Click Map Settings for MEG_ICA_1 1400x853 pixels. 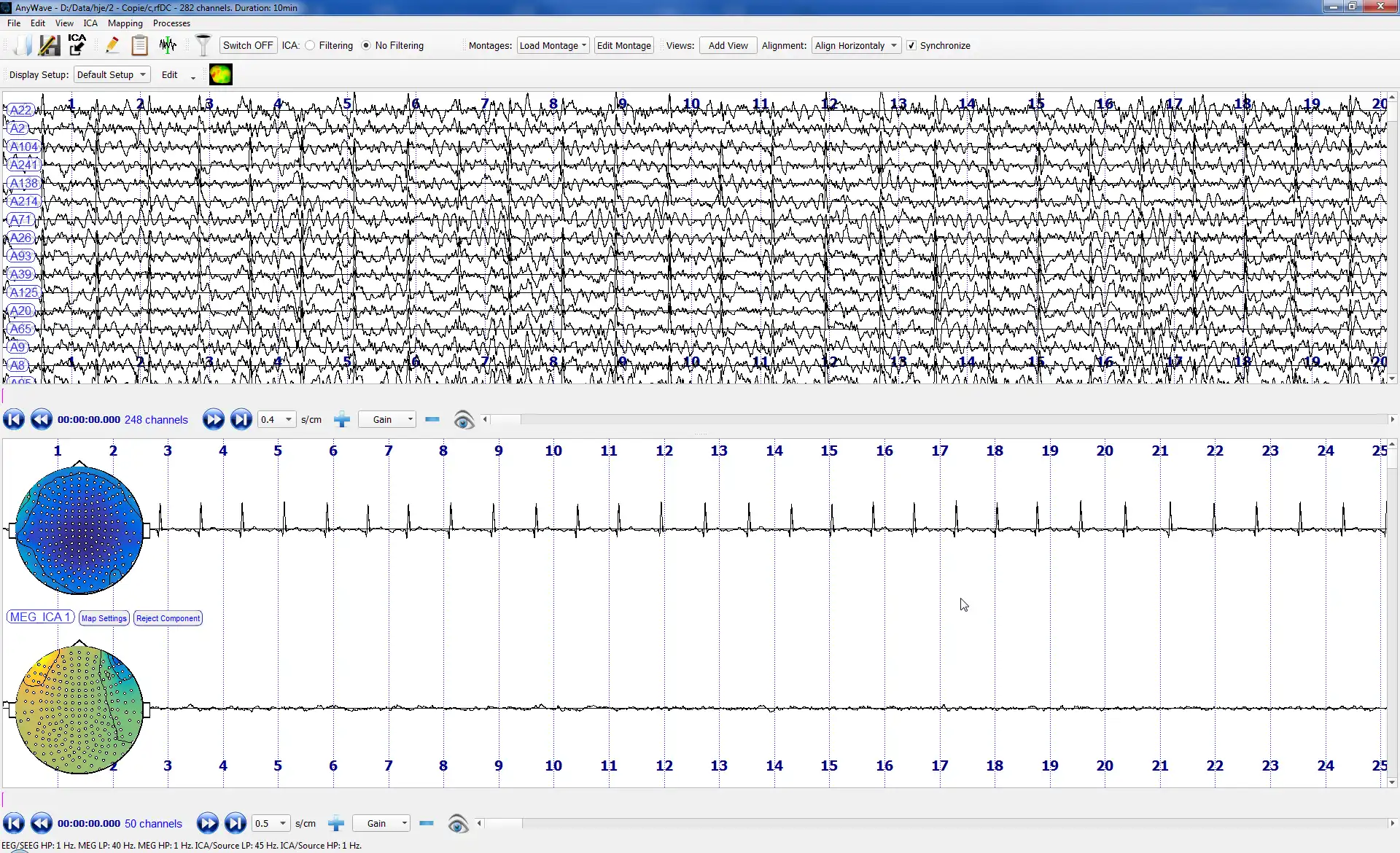click(x=104, y=617)
